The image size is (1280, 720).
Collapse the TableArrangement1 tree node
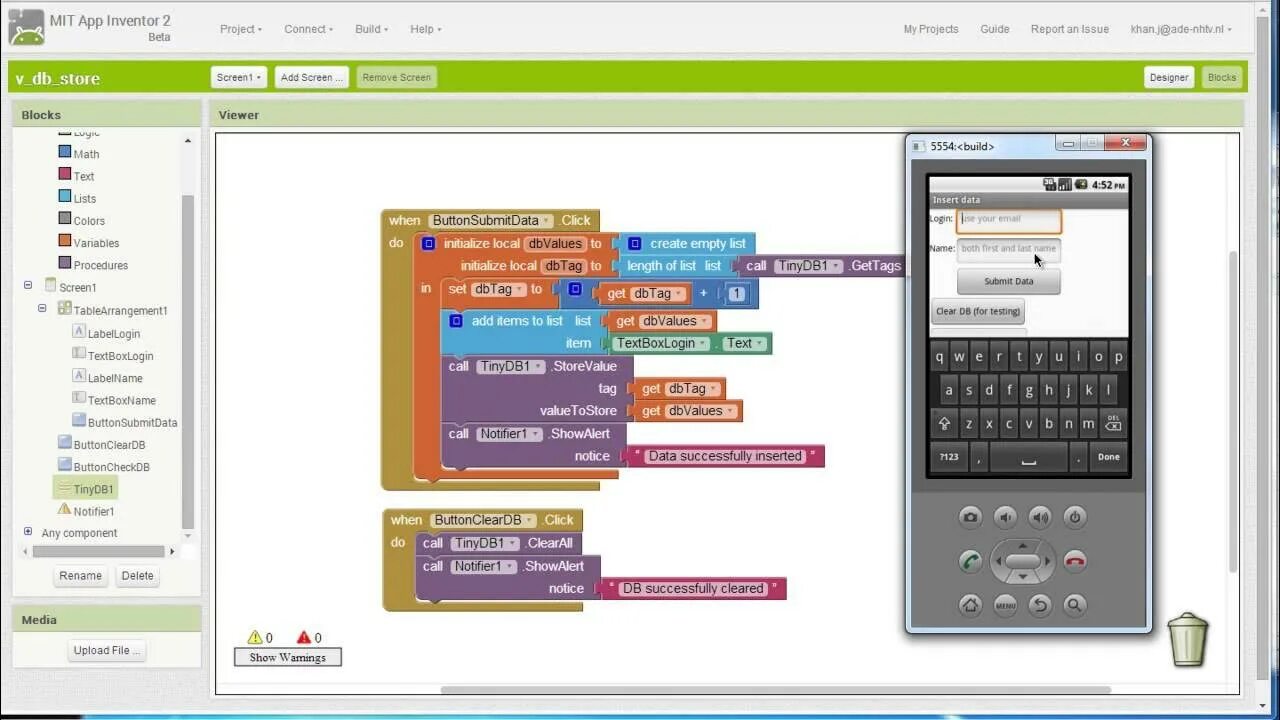click(x=42, y=309)
